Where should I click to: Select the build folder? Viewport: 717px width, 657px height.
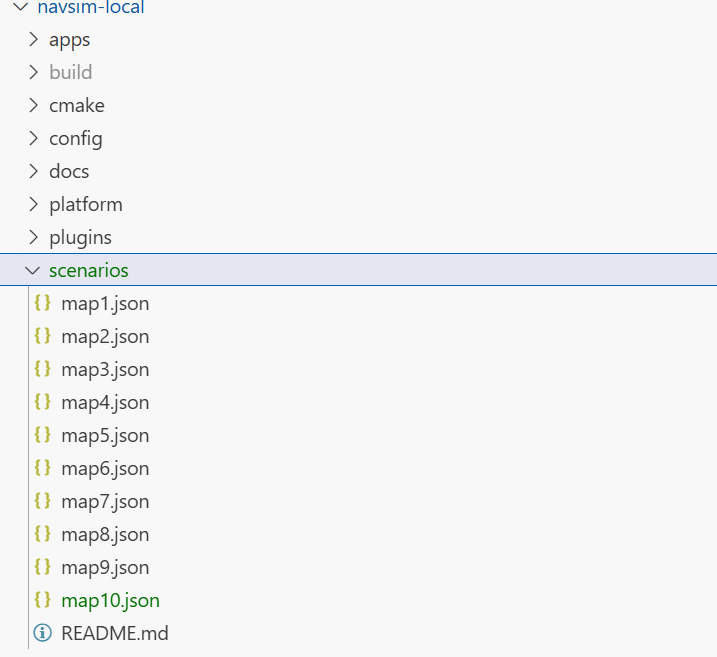tap(70, 72)
